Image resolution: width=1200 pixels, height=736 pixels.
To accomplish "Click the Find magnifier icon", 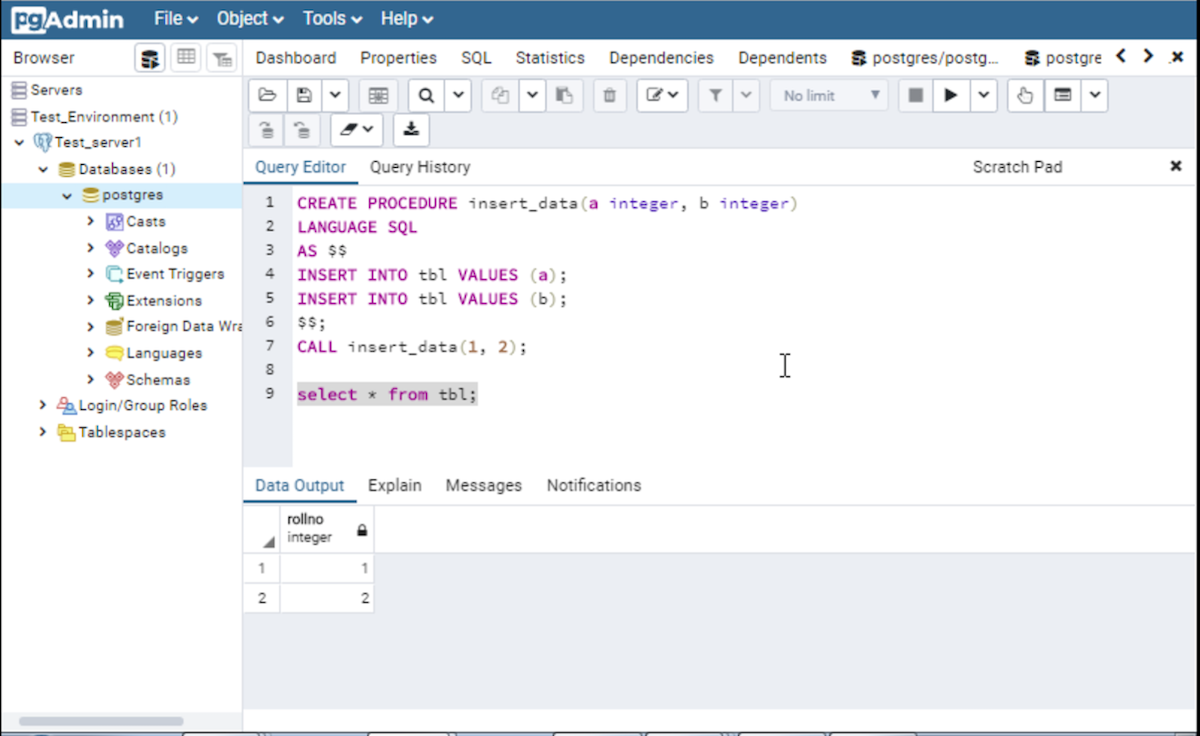I will pos(426,96).
